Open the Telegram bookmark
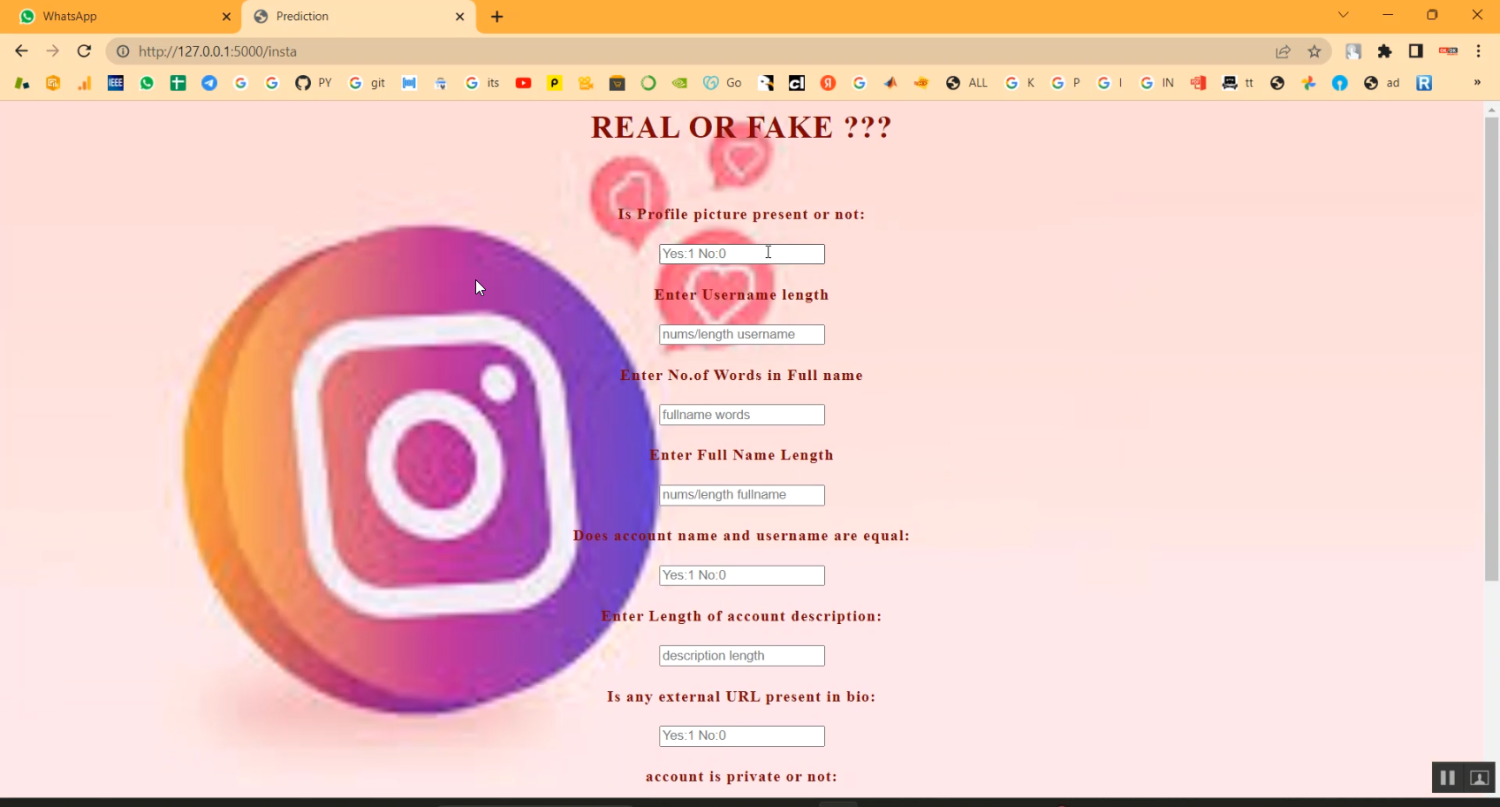Viewport: 1500px width, 807px height. tap(209, 83)
